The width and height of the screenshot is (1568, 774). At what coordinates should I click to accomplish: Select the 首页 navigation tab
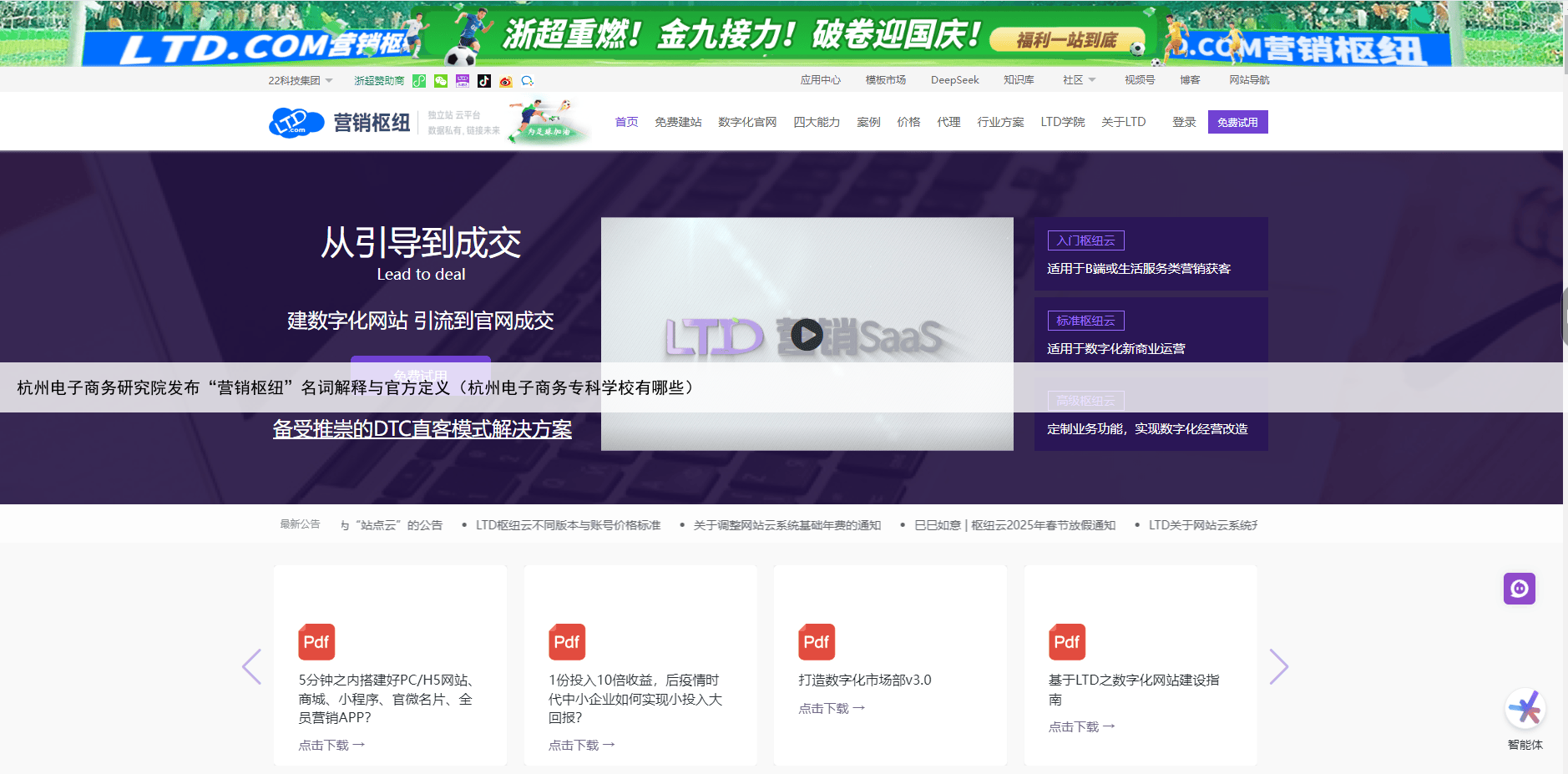pyautogui.click(x=626, y=122)
